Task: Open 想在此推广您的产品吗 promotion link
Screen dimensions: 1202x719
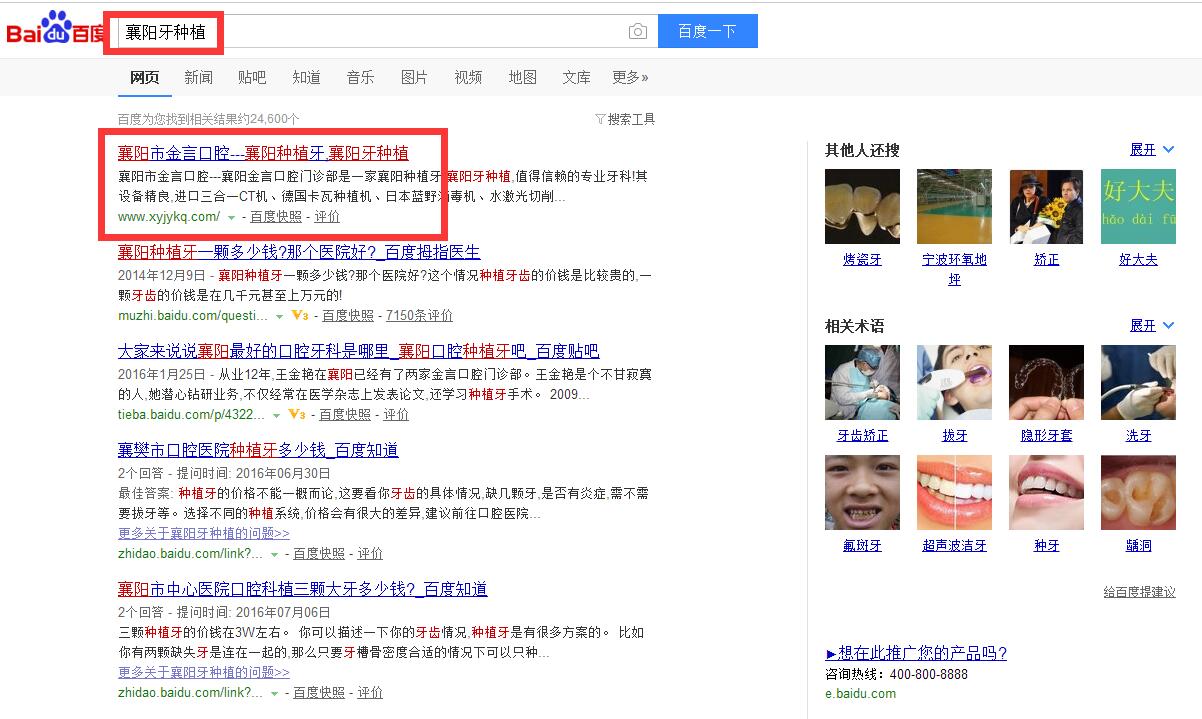Action: 916,653
